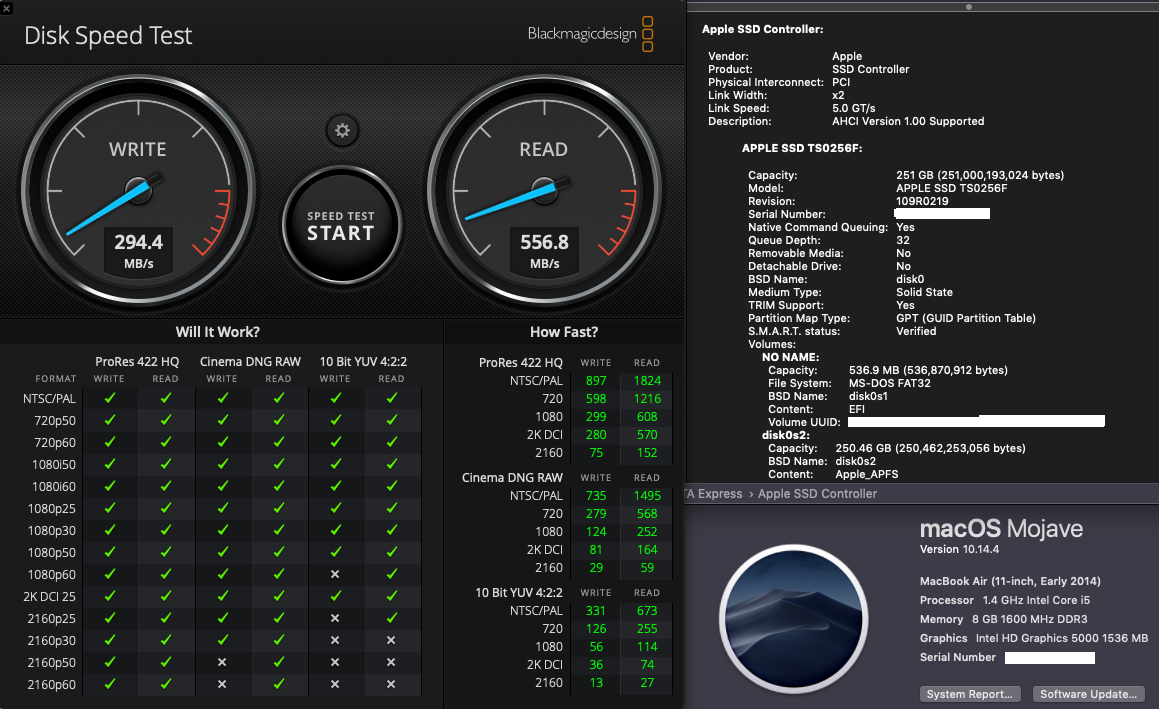Click the 2160p50 Cinema DNG RAW read checkmark
The width and height of the screenshot is (1159, 709).
(x=279, y=662)
